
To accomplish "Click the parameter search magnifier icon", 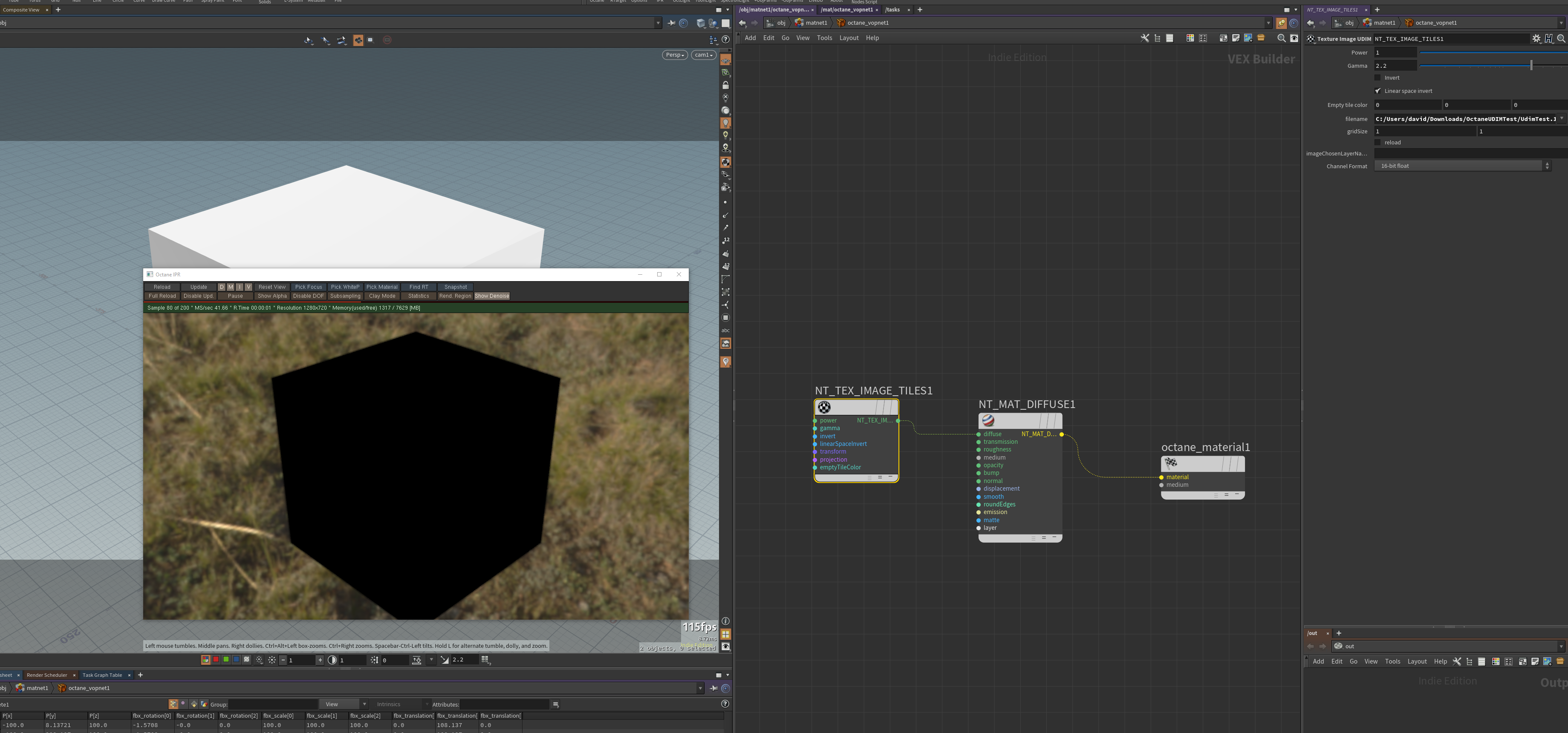I will (x=1561, y=38).
